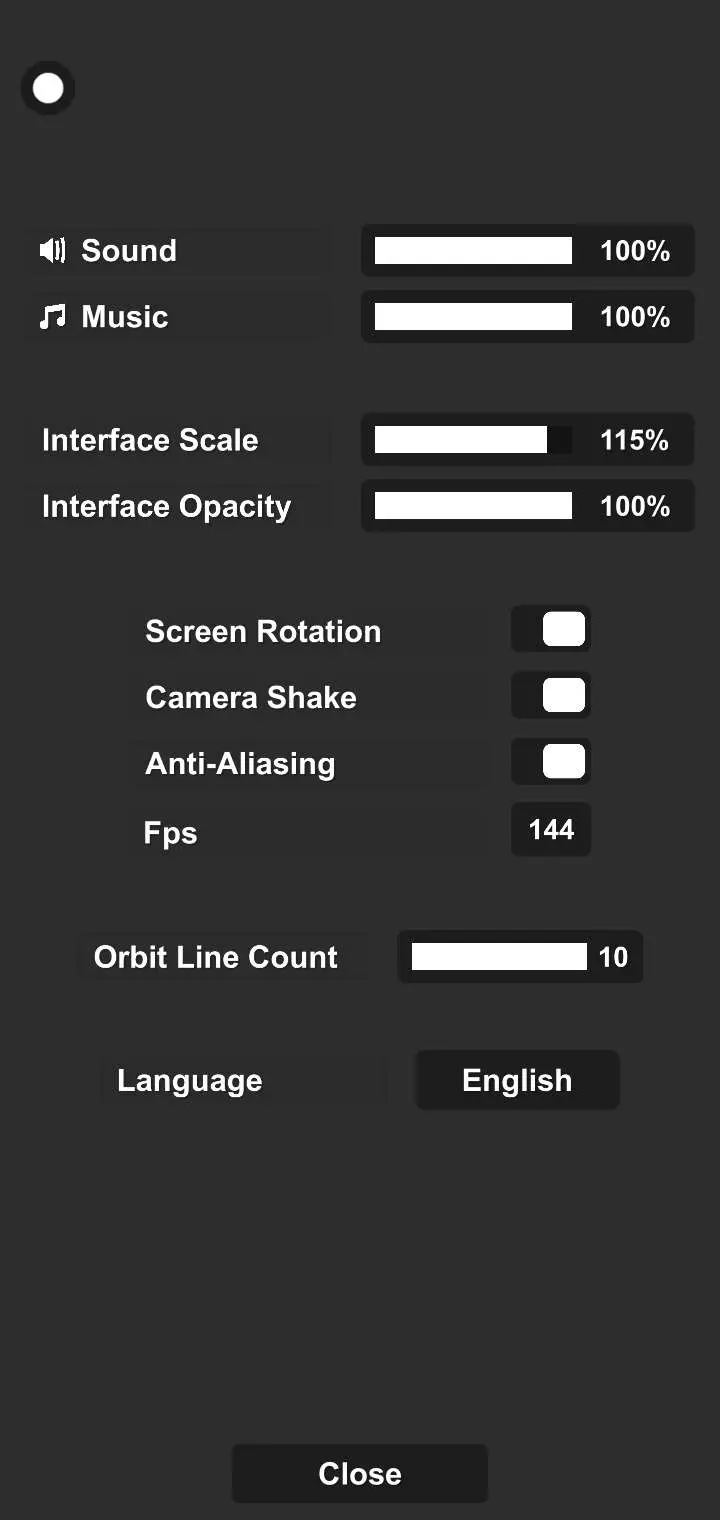
Task: Disable the Camera Shake toggle
Action: [x=551, y=696]
